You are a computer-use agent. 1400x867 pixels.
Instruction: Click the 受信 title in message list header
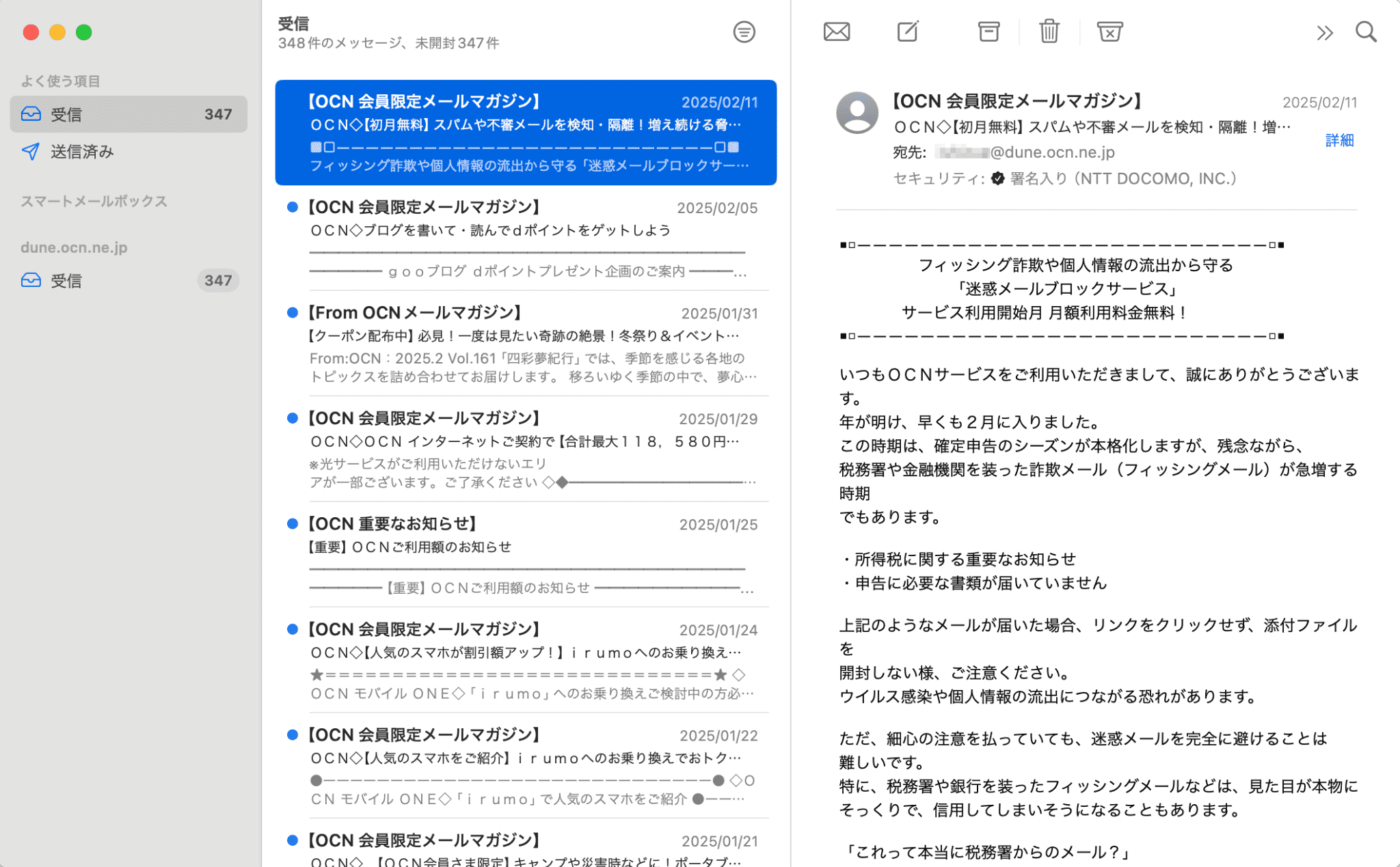293,24
